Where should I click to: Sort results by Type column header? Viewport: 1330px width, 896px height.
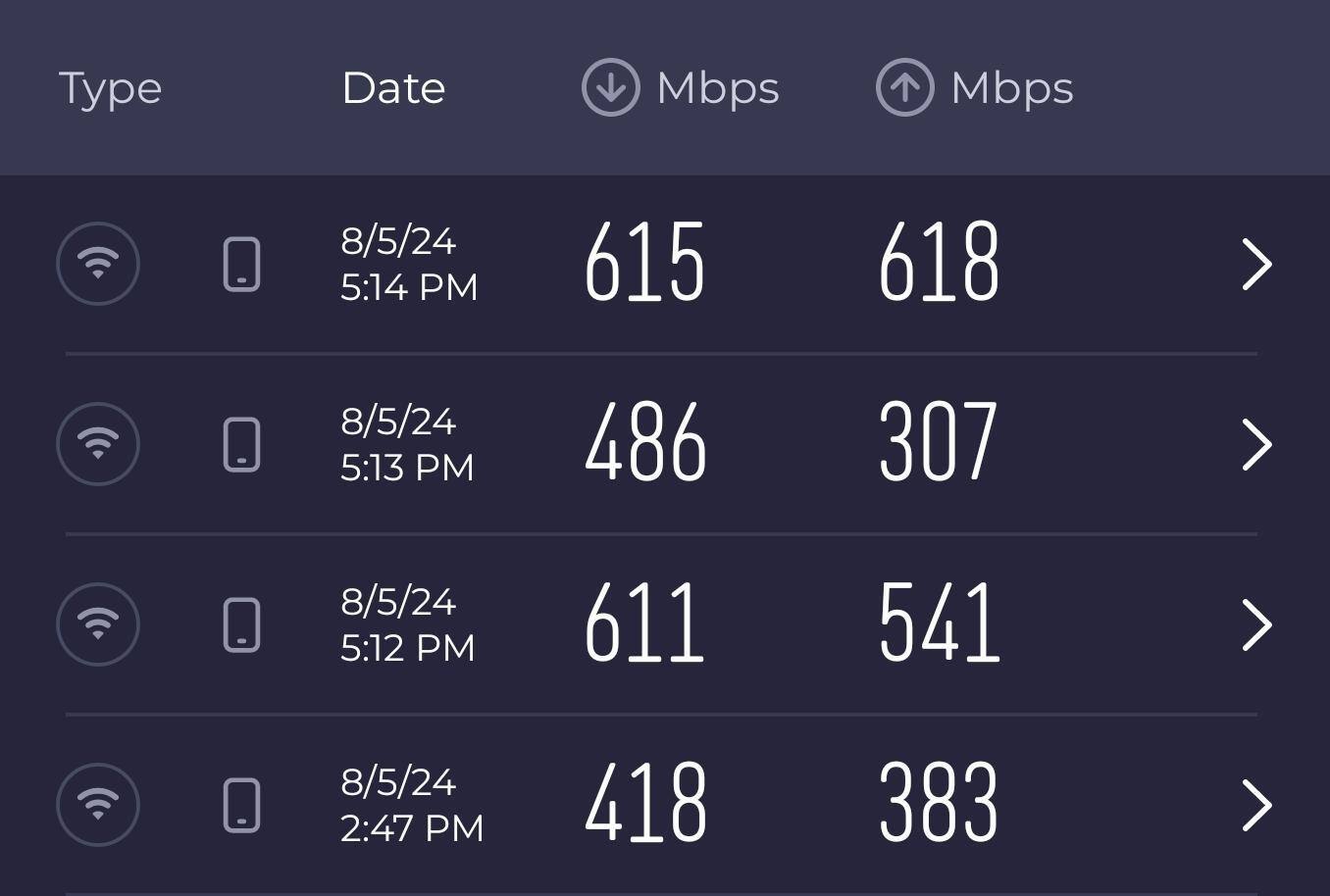tap(110, 89)
